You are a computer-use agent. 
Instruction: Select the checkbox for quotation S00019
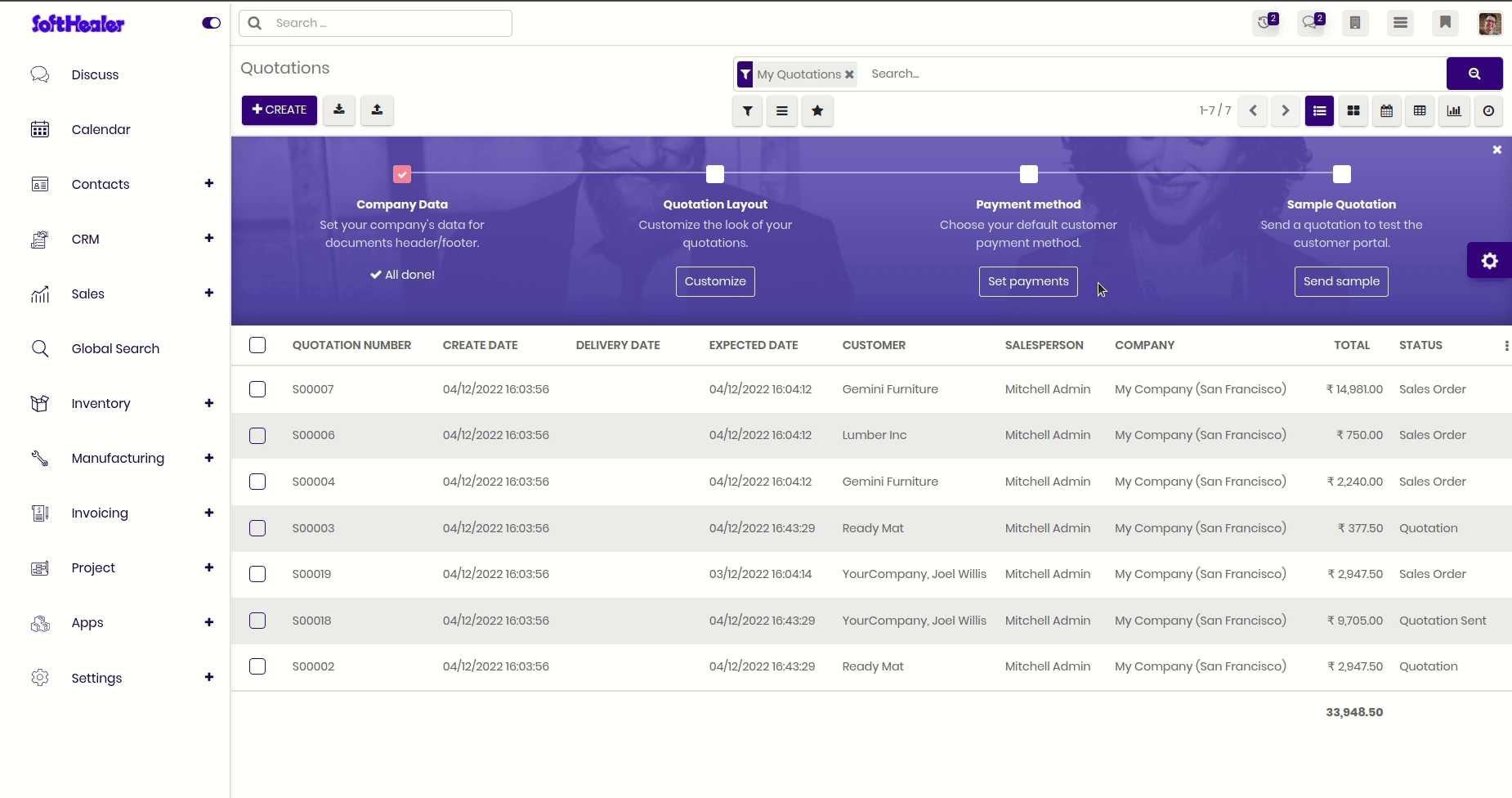click(257, 574)
